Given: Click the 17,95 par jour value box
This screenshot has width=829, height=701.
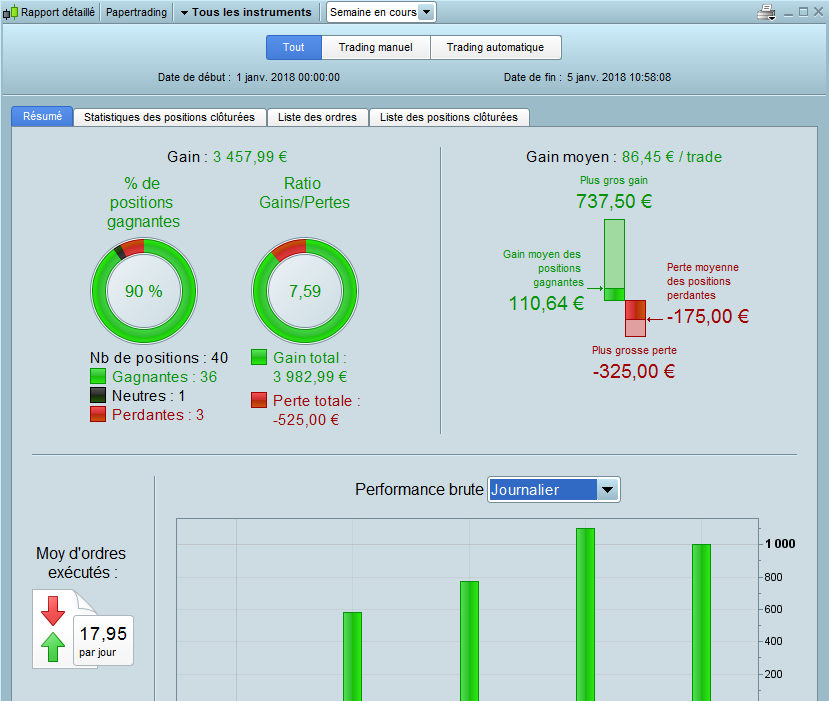Looking at the screenshot, I should coord(103,640).
